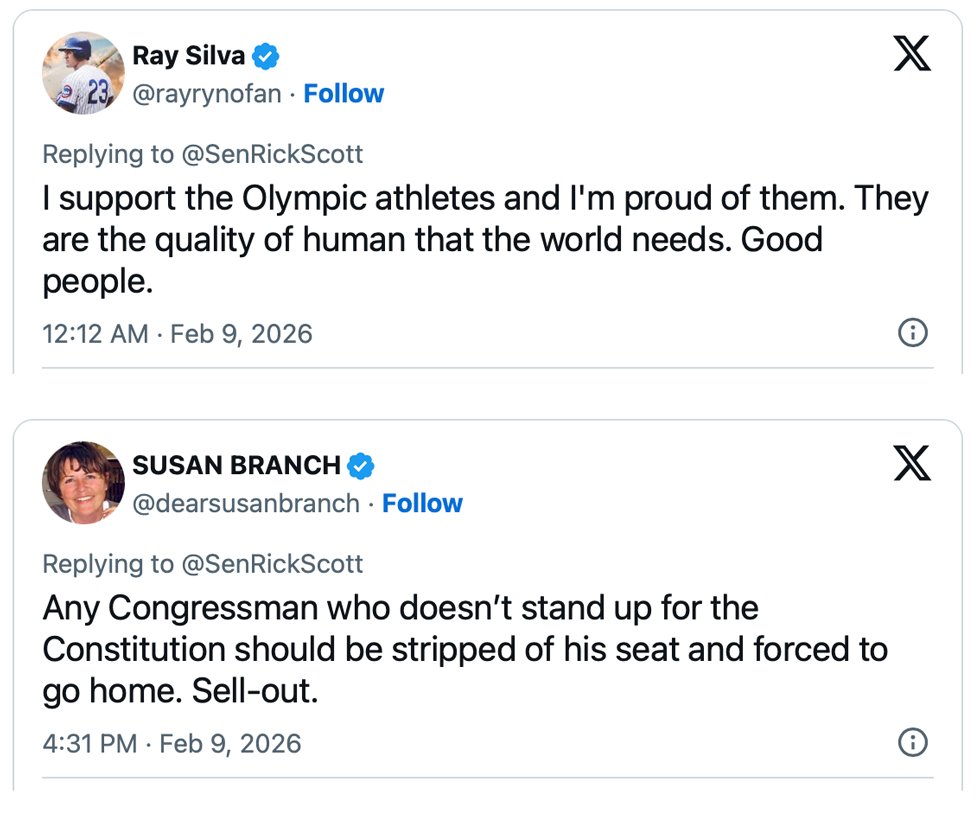Open the 12:12 AM Feb 9, 2026 timestamp
The height and width of the screenshot is (817, 980).
(177, 333)
